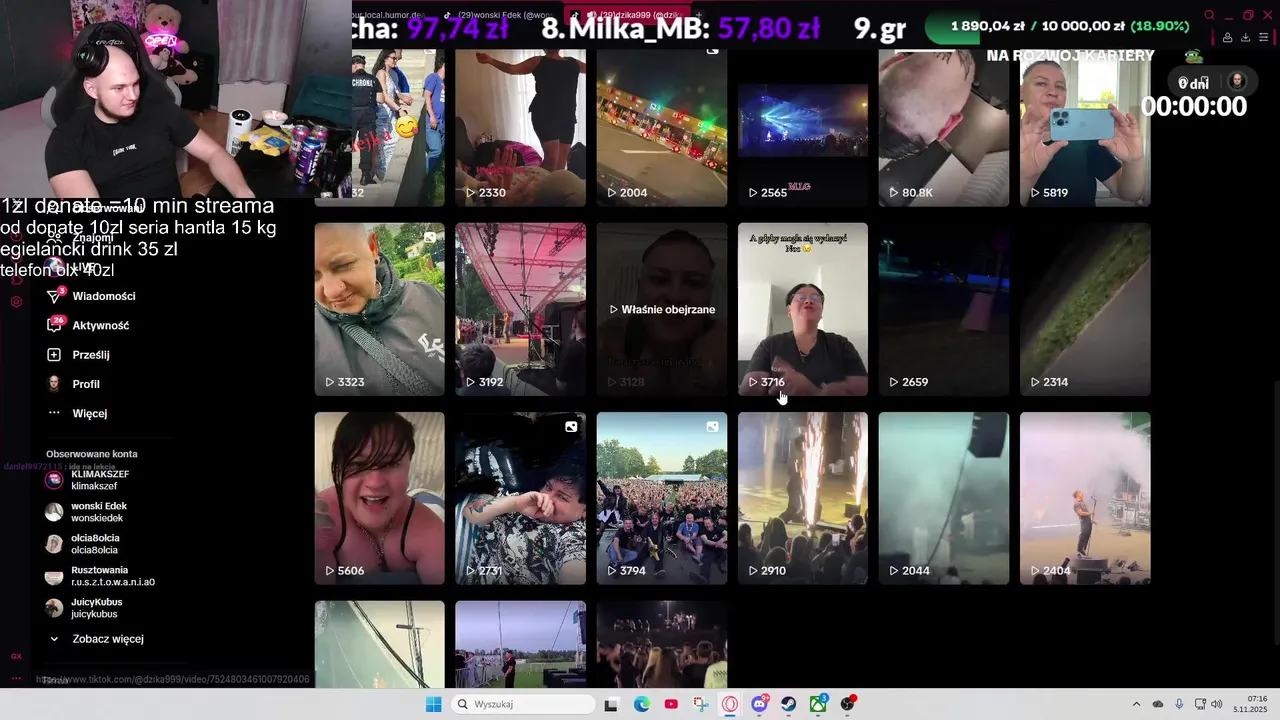Click the browser search magnifier icon
This screenshot has width=1280, height=720.
(1209, 15)
